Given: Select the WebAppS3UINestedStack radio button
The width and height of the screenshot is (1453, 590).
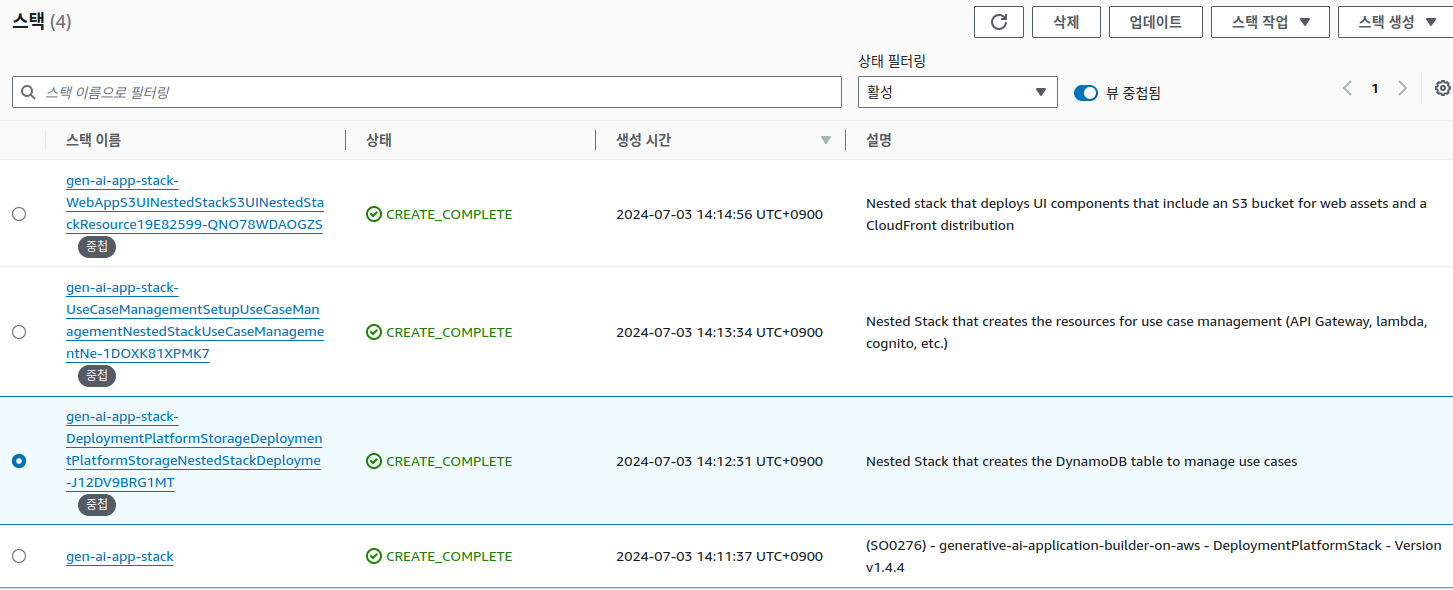Looking at the screenshot, I should click(19, 214).
